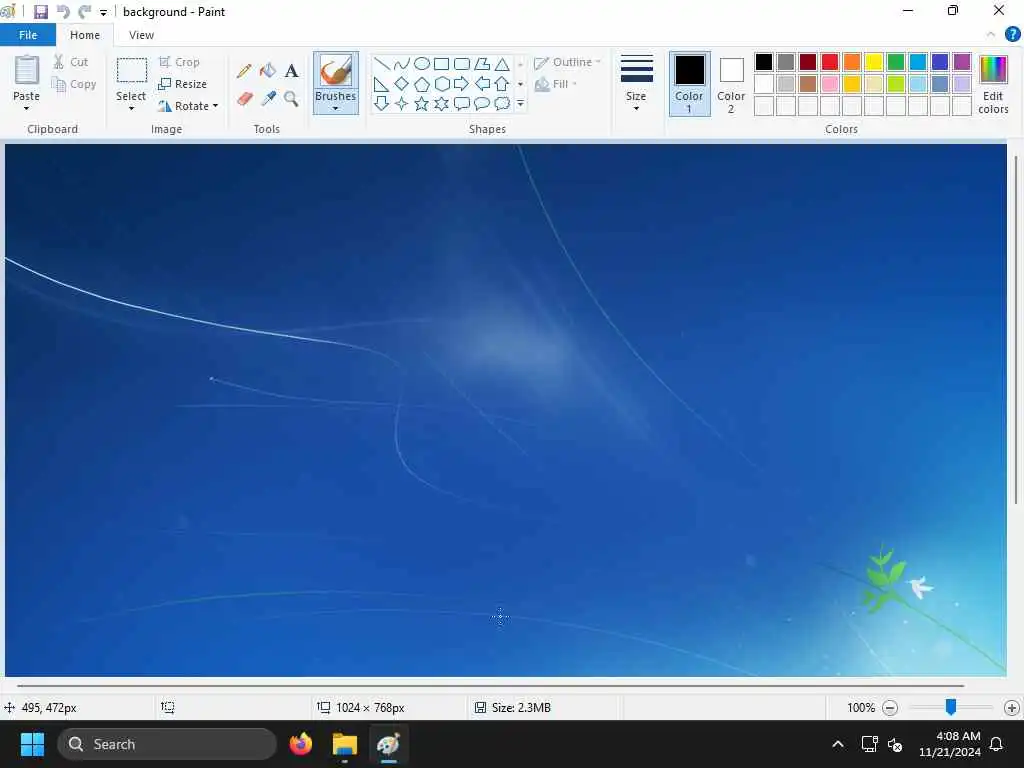Pick the yellow color swatch
This screenshot has width=1024, height=768.
(x=874, y=62)
